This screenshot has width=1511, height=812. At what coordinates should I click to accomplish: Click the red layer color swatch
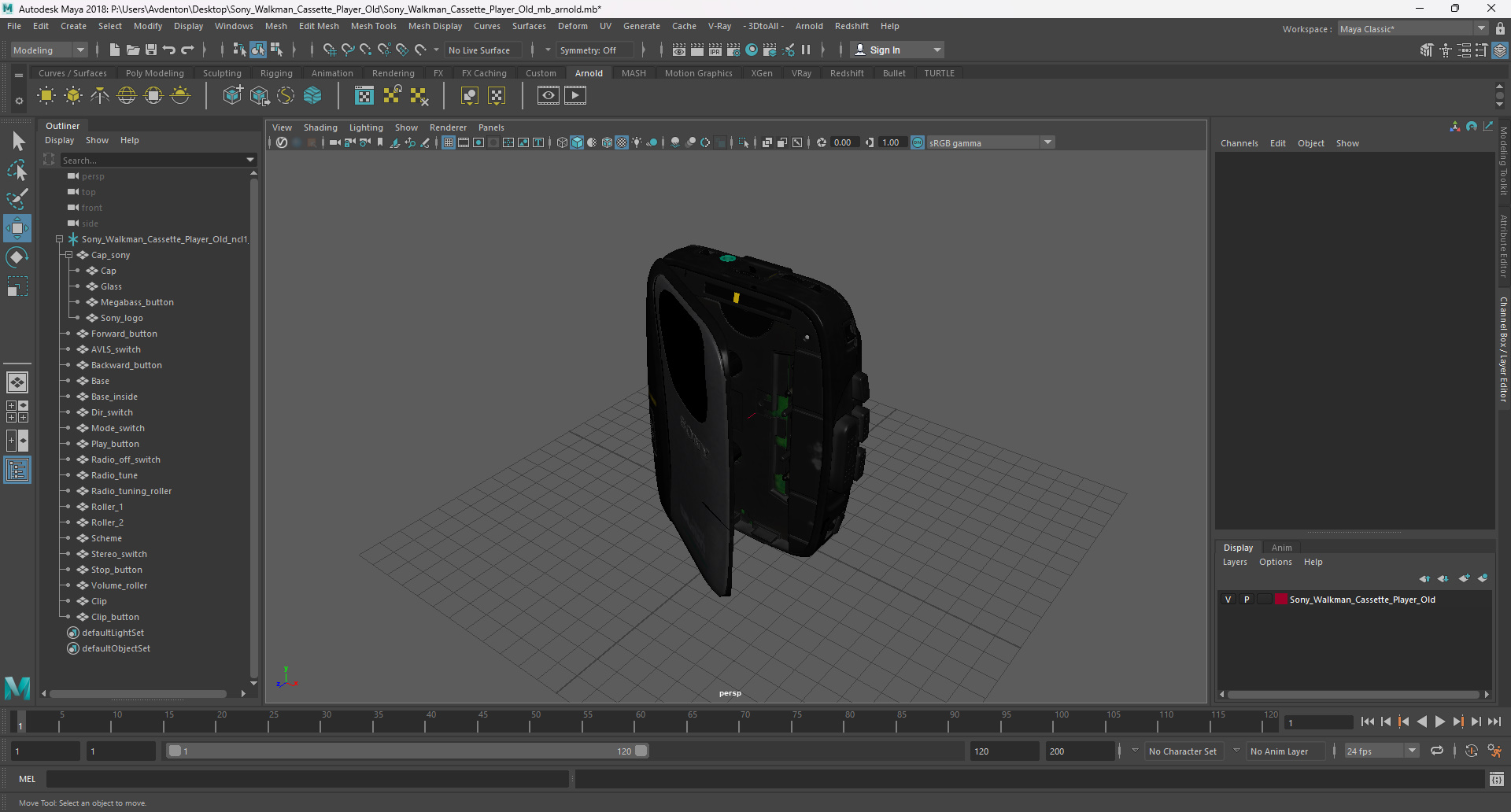[x=1281, y=600]
